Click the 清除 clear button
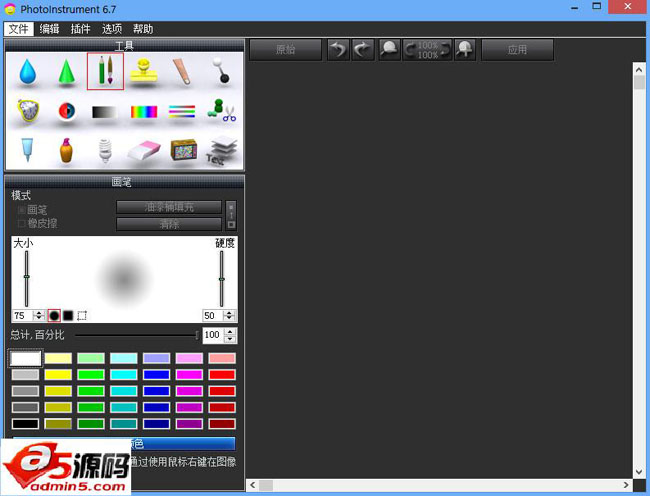The height and width of the screenshot is (496, 650). tap(169, 224)
